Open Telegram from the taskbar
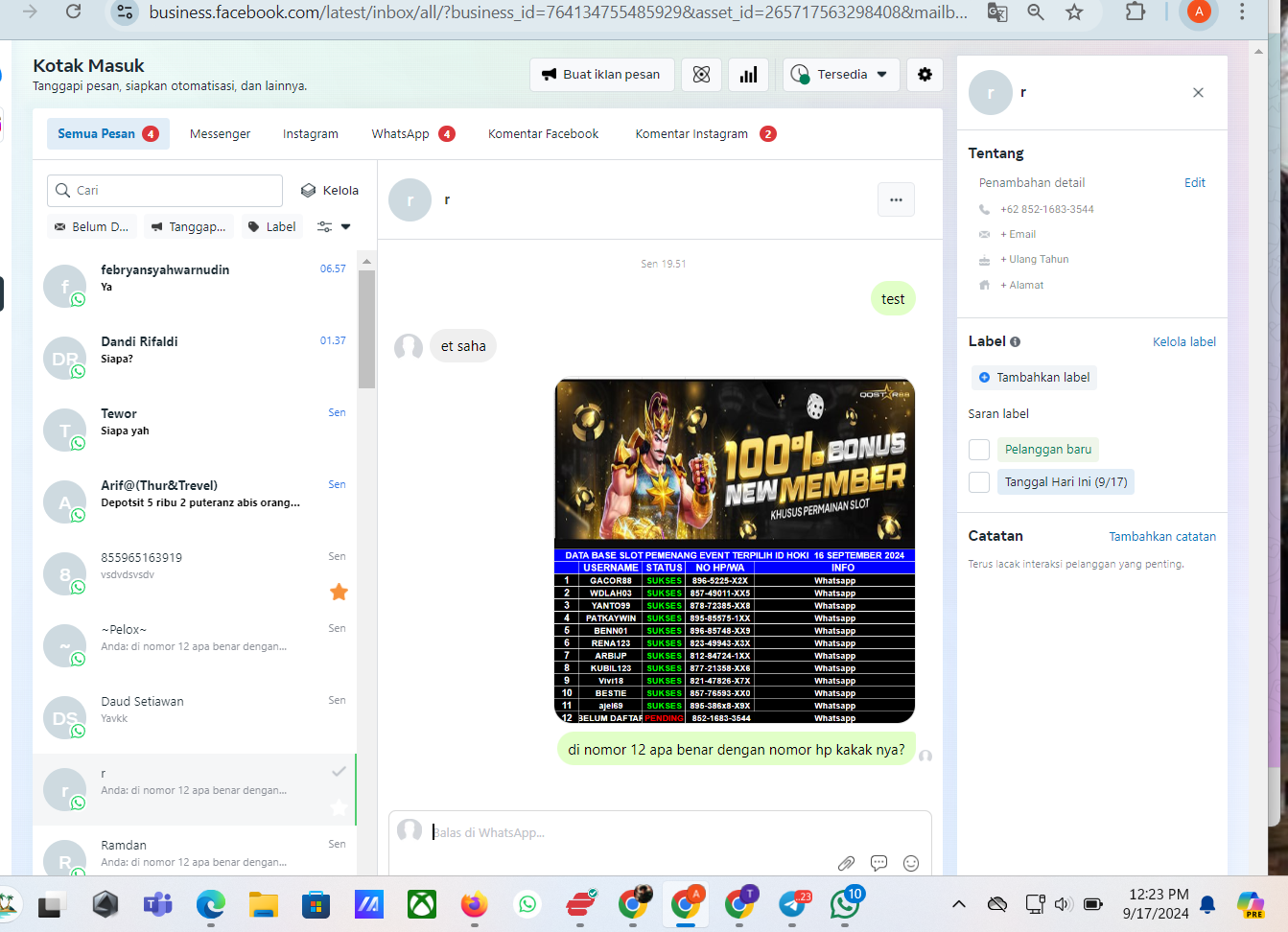1288x932 pixels. (x=793, y=903)
